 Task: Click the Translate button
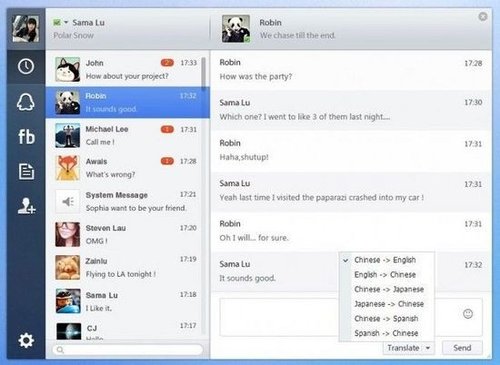pos(403,348)
